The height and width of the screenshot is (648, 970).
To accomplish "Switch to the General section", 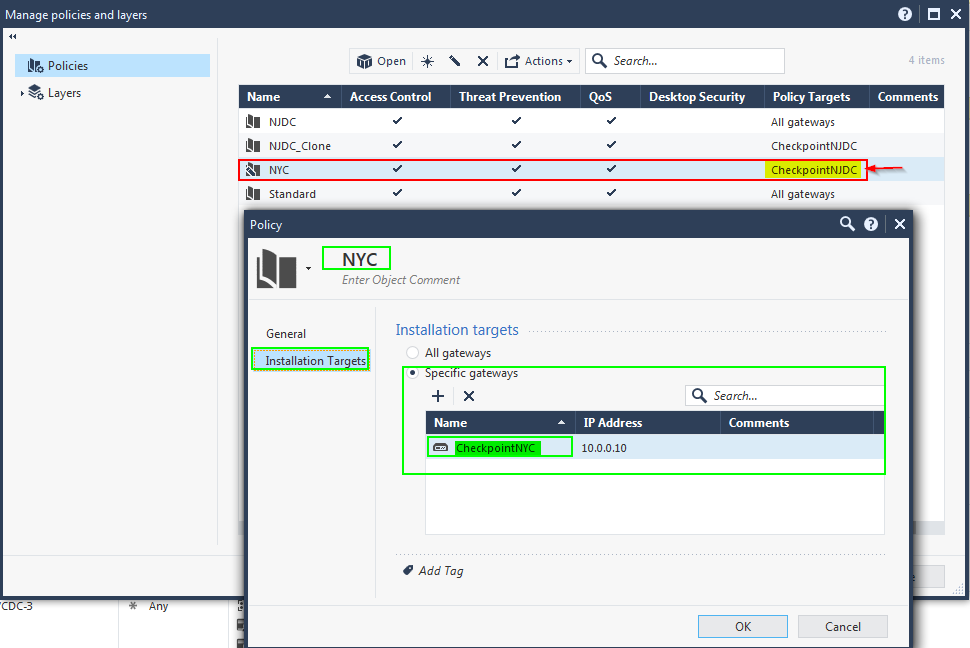I will 286,334.
